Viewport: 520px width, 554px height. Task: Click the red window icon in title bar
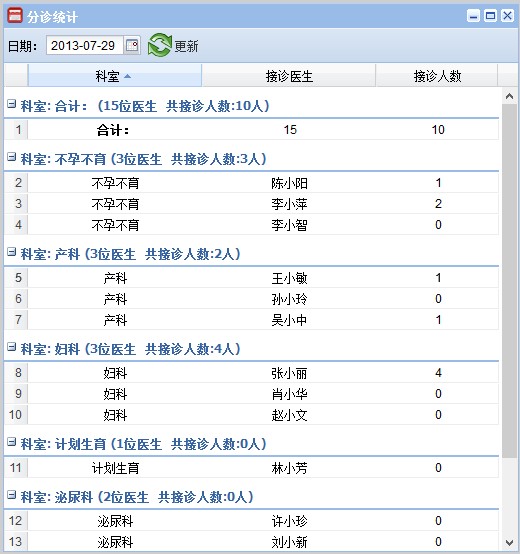[x=15, y=16]
